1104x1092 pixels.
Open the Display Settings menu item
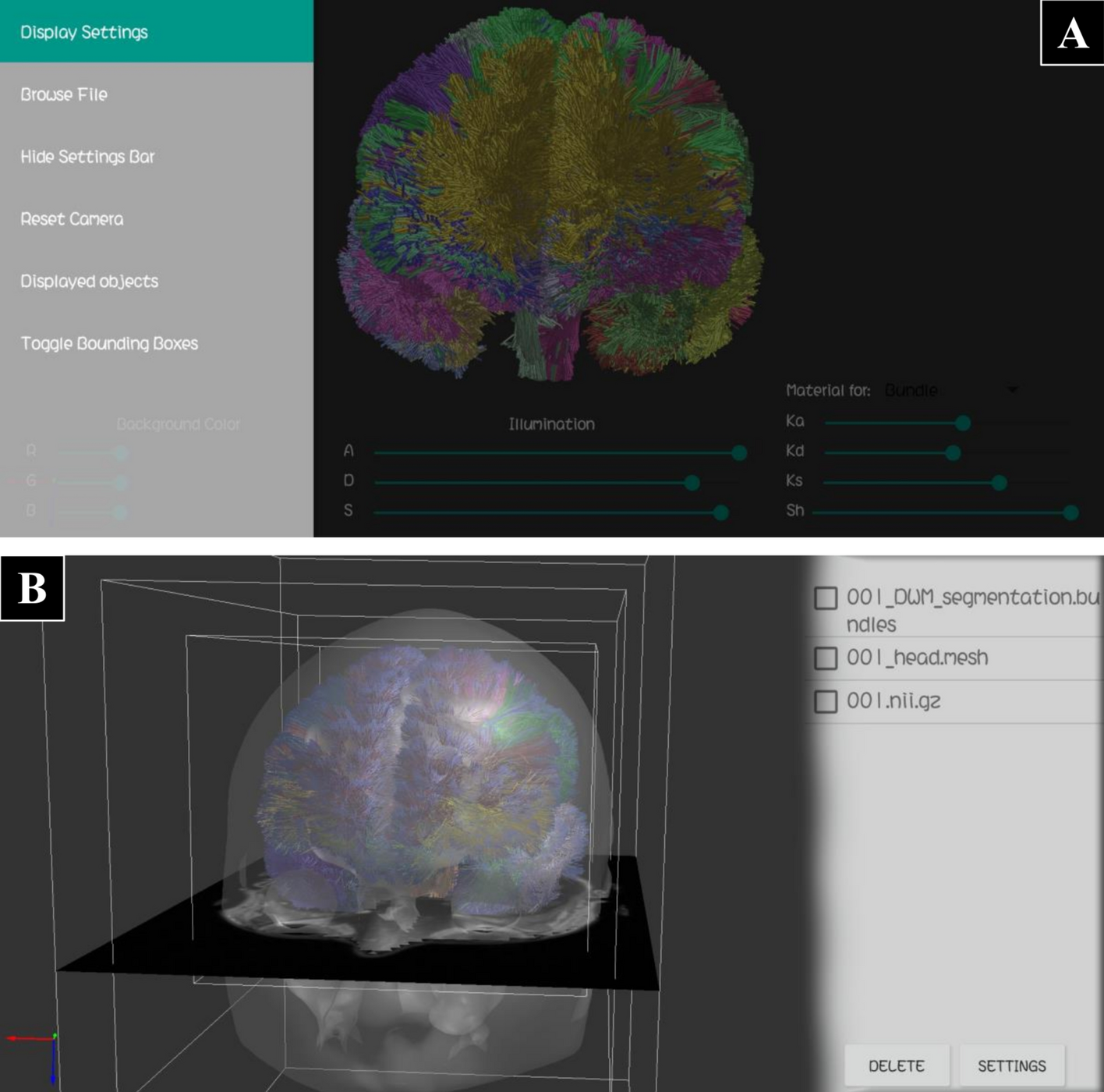coord(156,31)
